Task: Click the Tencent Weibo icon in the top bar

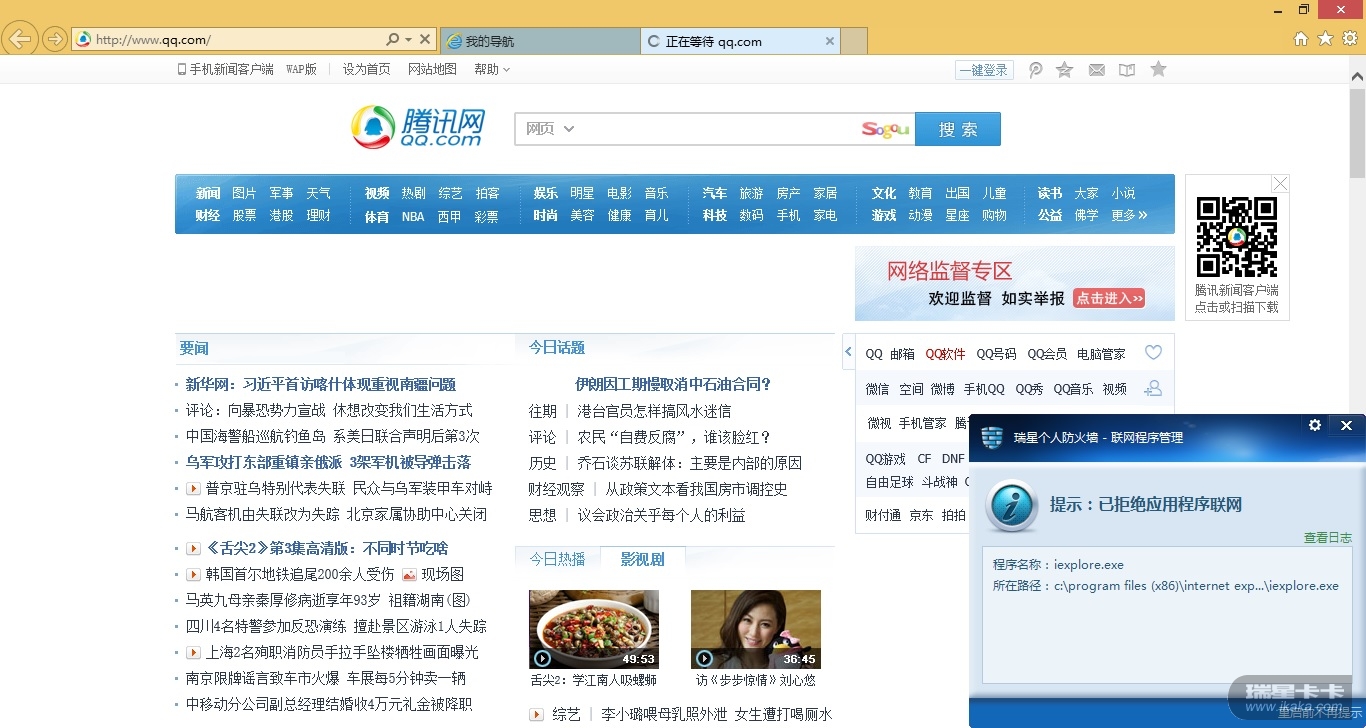Action: [x=1036, y=70]
